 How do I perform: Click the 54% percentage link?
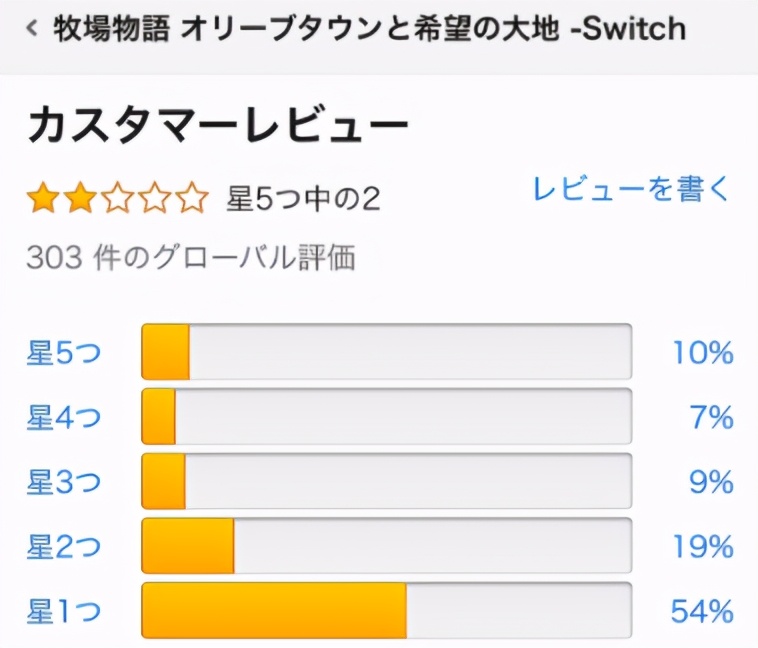702,611
